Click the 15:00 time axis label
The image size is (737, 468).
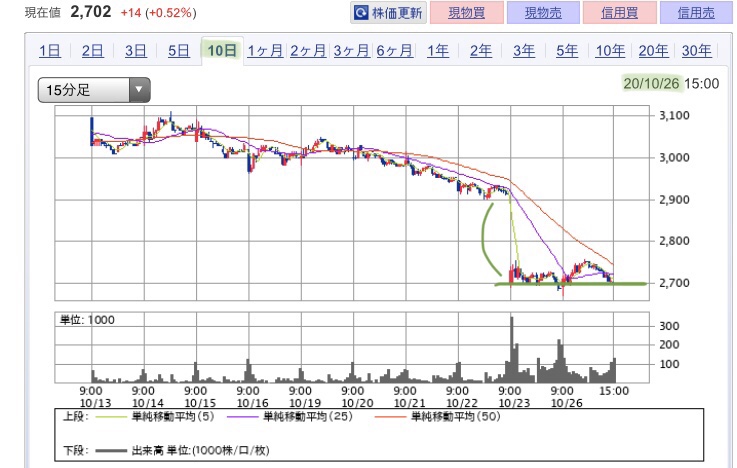pyautogui.click(x=614, y=391)
